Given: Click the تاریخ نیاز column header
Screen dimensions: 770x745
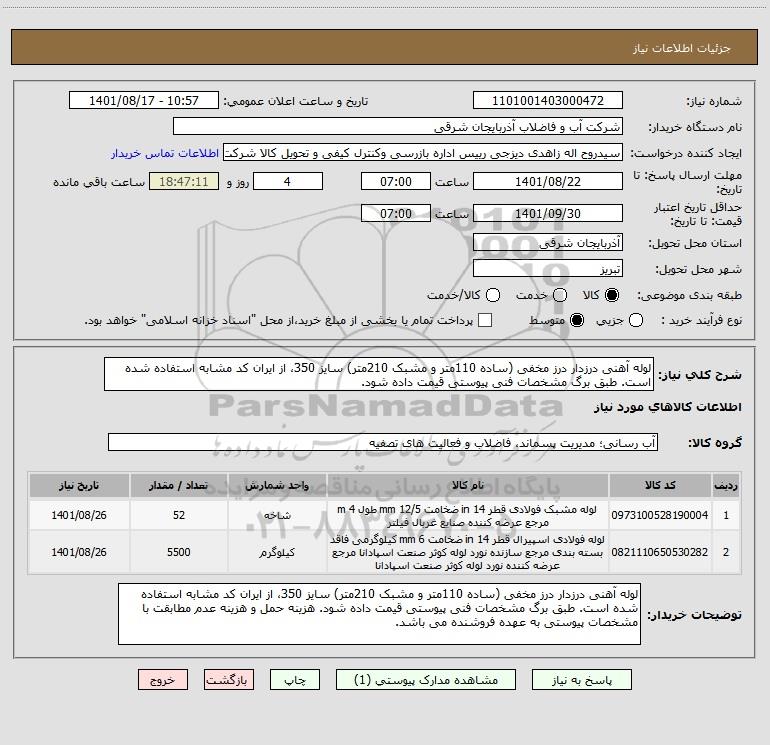Looking at the screenshot, I should 79,485.
